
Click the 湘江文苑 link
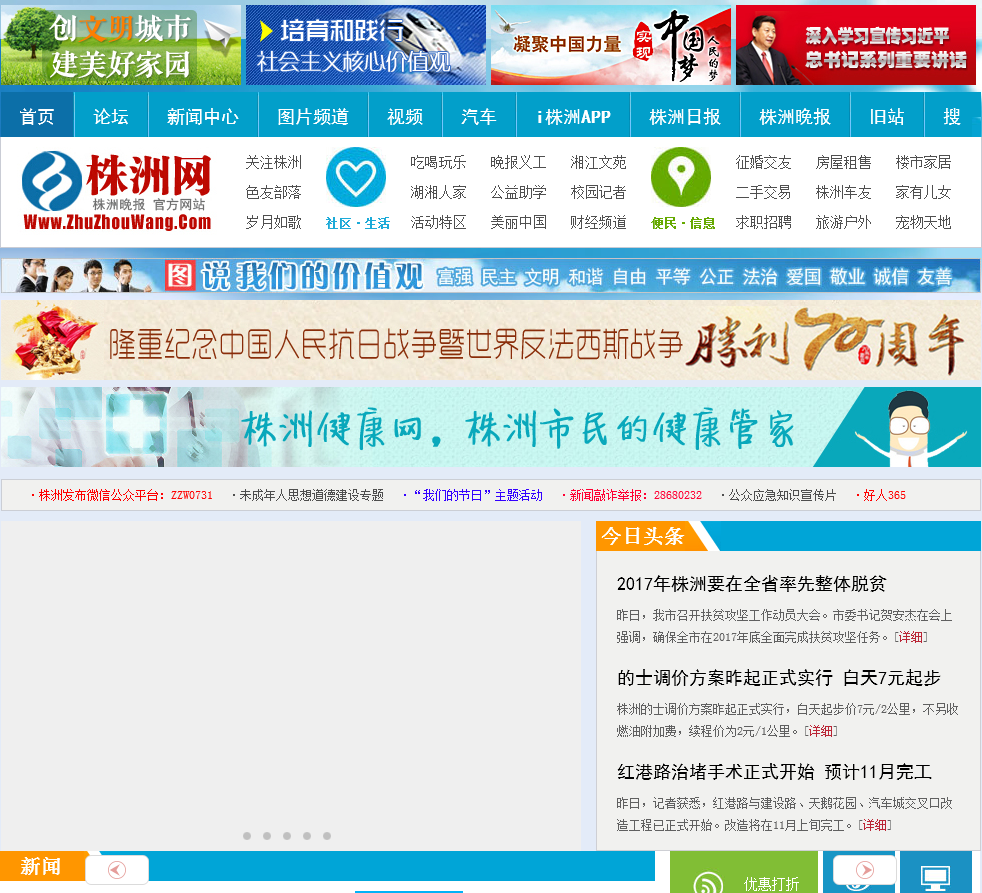[599, 162]
